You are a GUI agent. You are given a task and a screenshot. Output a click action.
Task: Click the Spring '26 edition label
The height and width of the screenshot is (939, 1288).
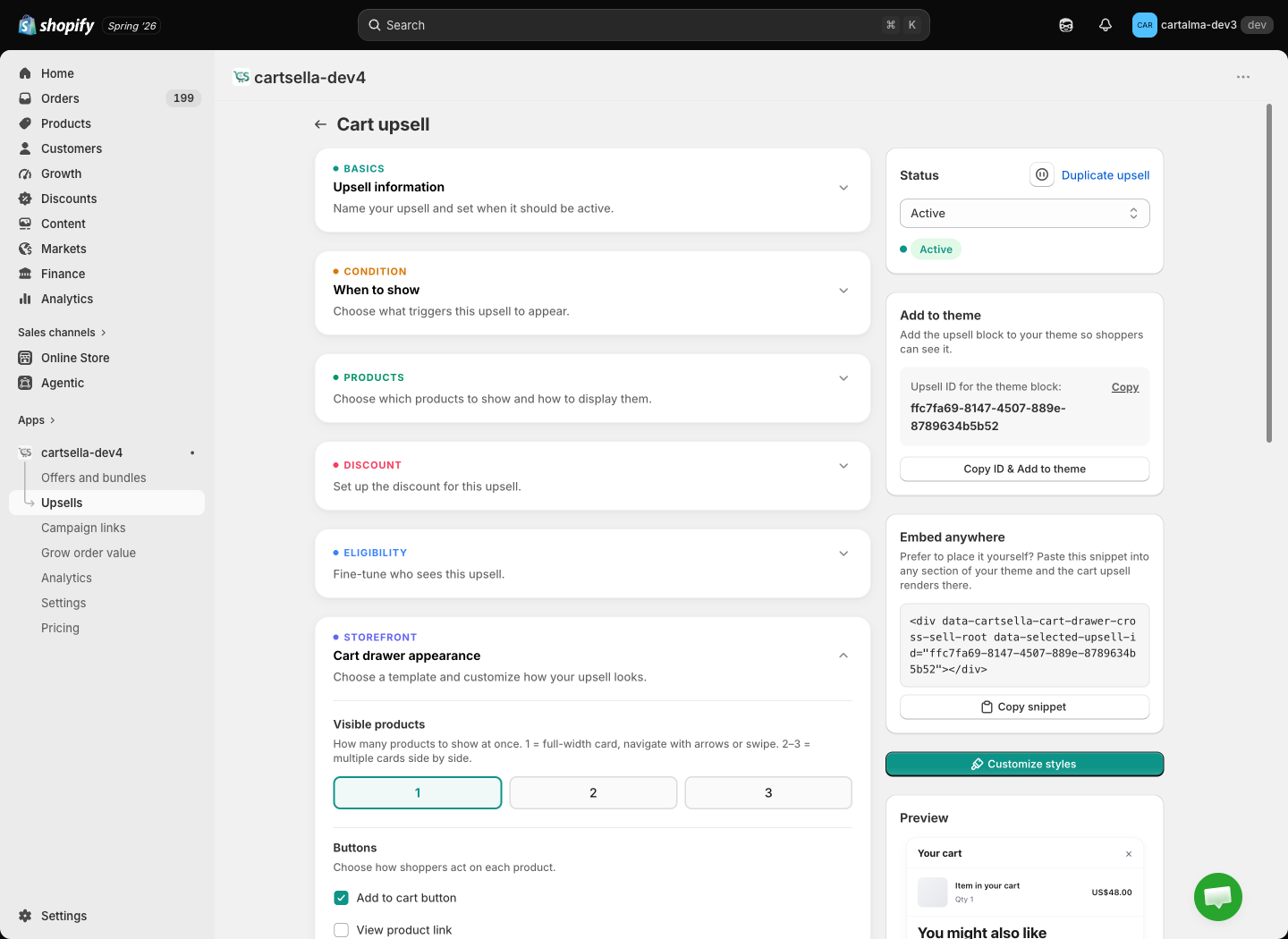tap(132, 26)
